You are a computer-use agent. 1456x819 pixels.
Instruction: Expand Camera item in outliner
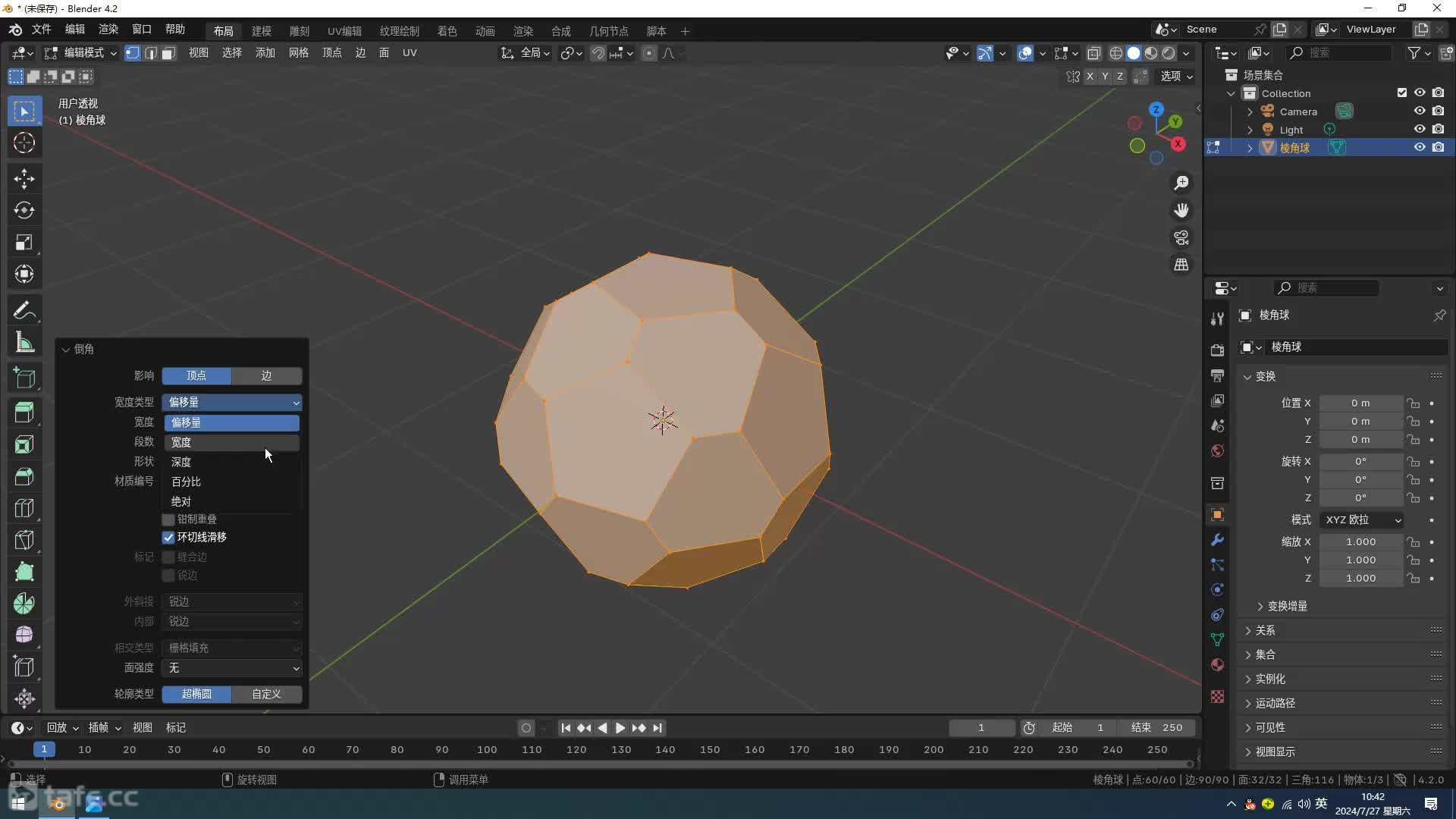[1250, 111]
